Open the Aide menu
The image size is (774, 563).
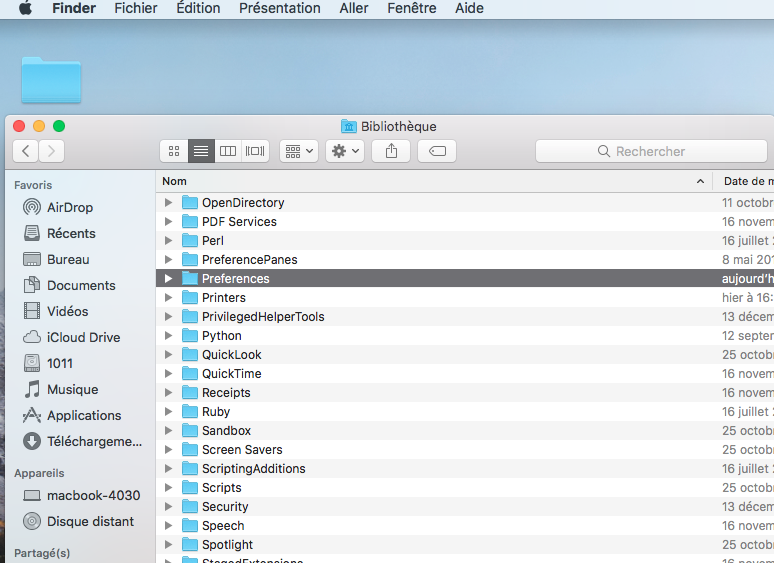(469, 8)
